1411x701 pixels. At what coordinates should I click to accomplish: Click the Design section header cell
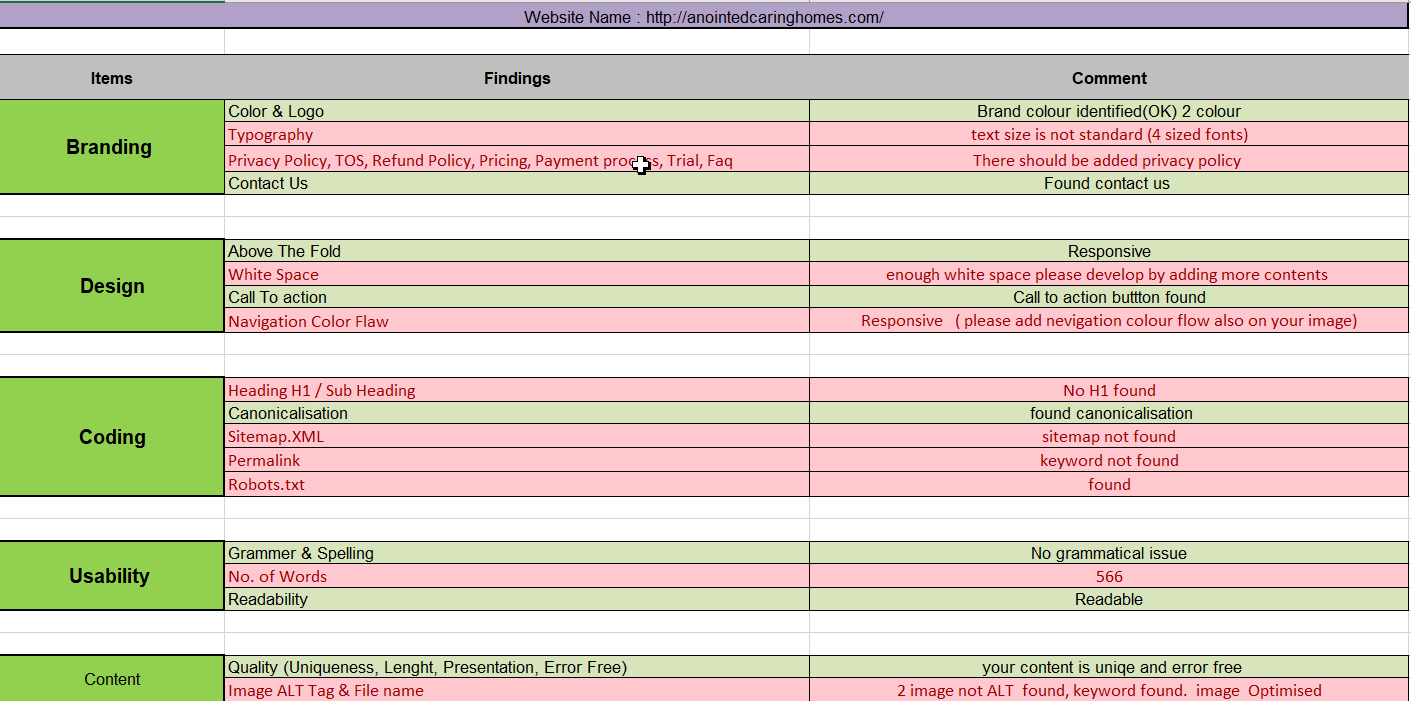[111, 286]
